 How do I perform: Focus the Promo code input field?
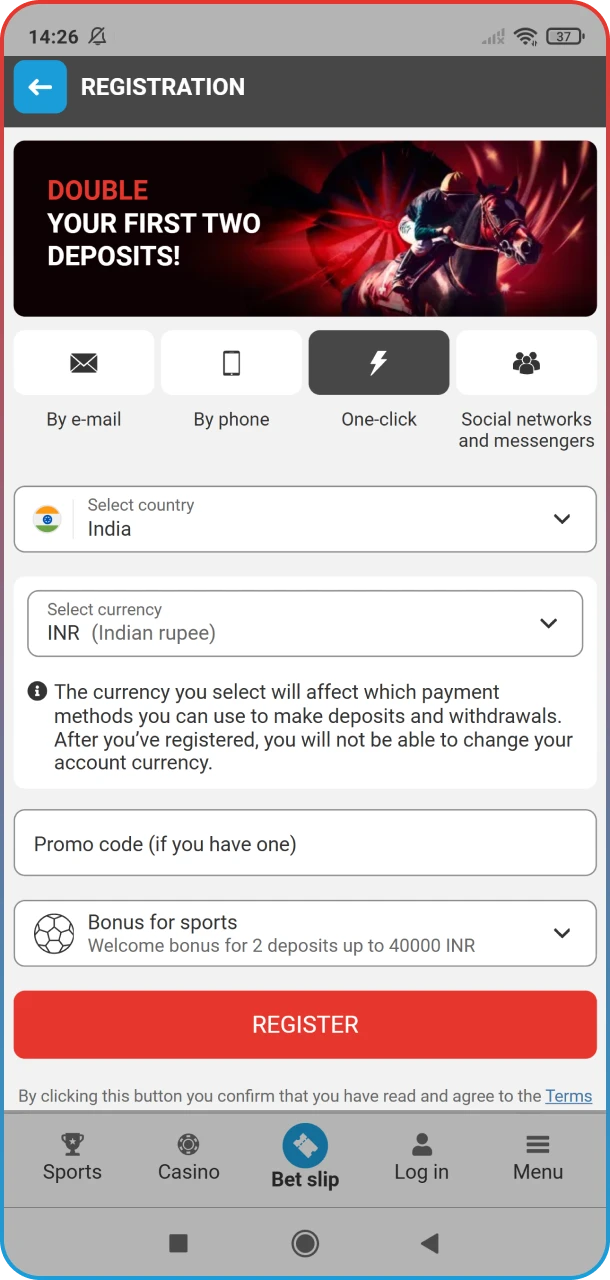[305, 844]
